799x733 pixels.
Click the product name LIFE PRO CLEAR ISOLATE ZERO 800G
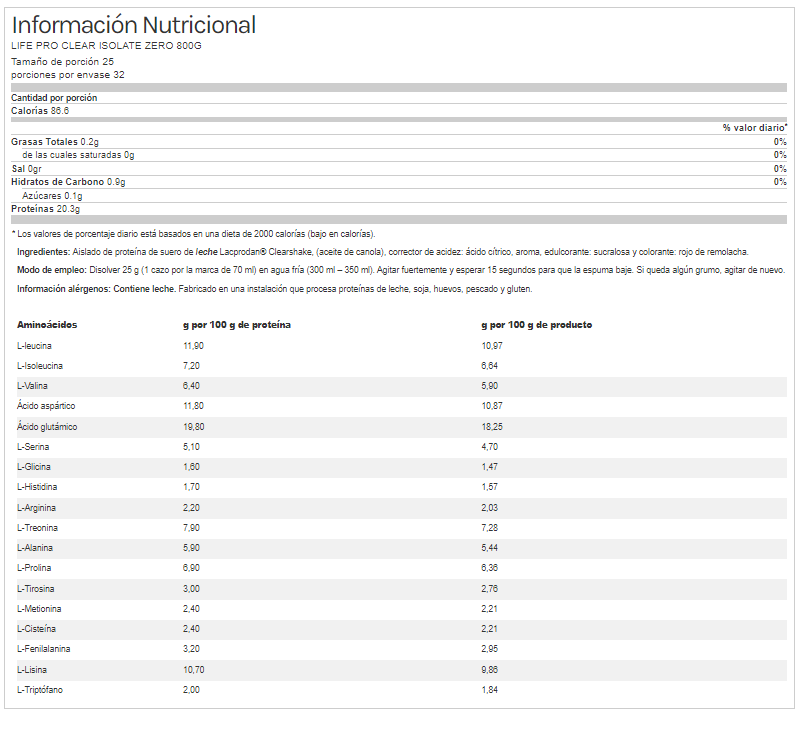tap(110, 46)
